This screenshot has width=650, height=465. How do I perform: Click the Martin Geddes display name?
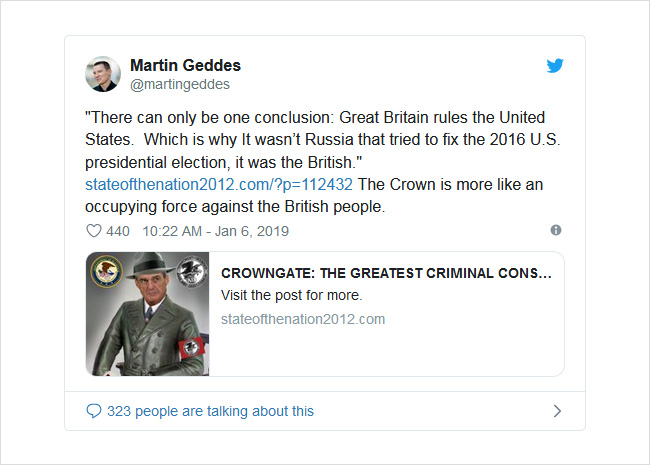[x=185, y=65]
